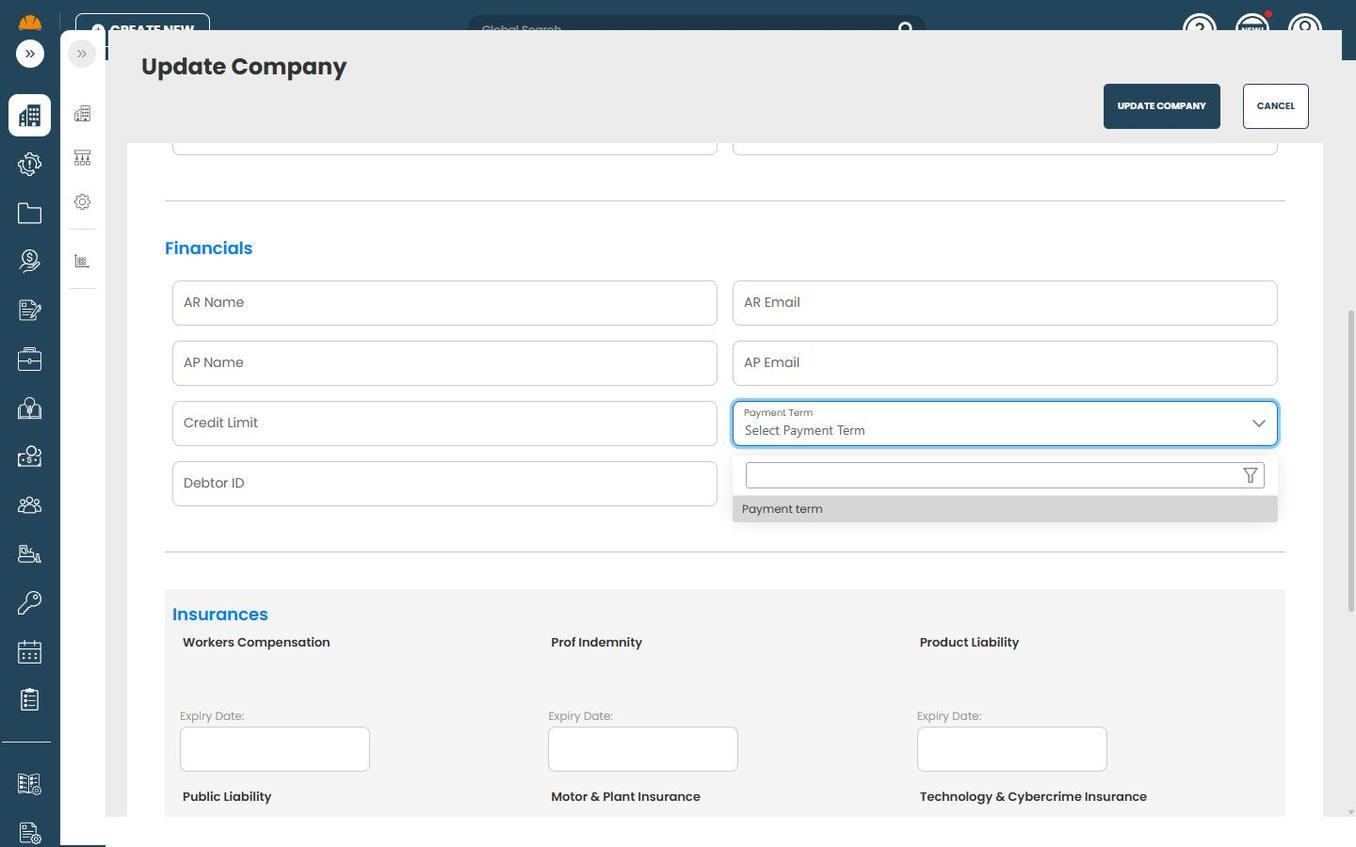Click the filter funnel icon in the dropdown
1356x847 pixels.
(x=1250, y=476)
